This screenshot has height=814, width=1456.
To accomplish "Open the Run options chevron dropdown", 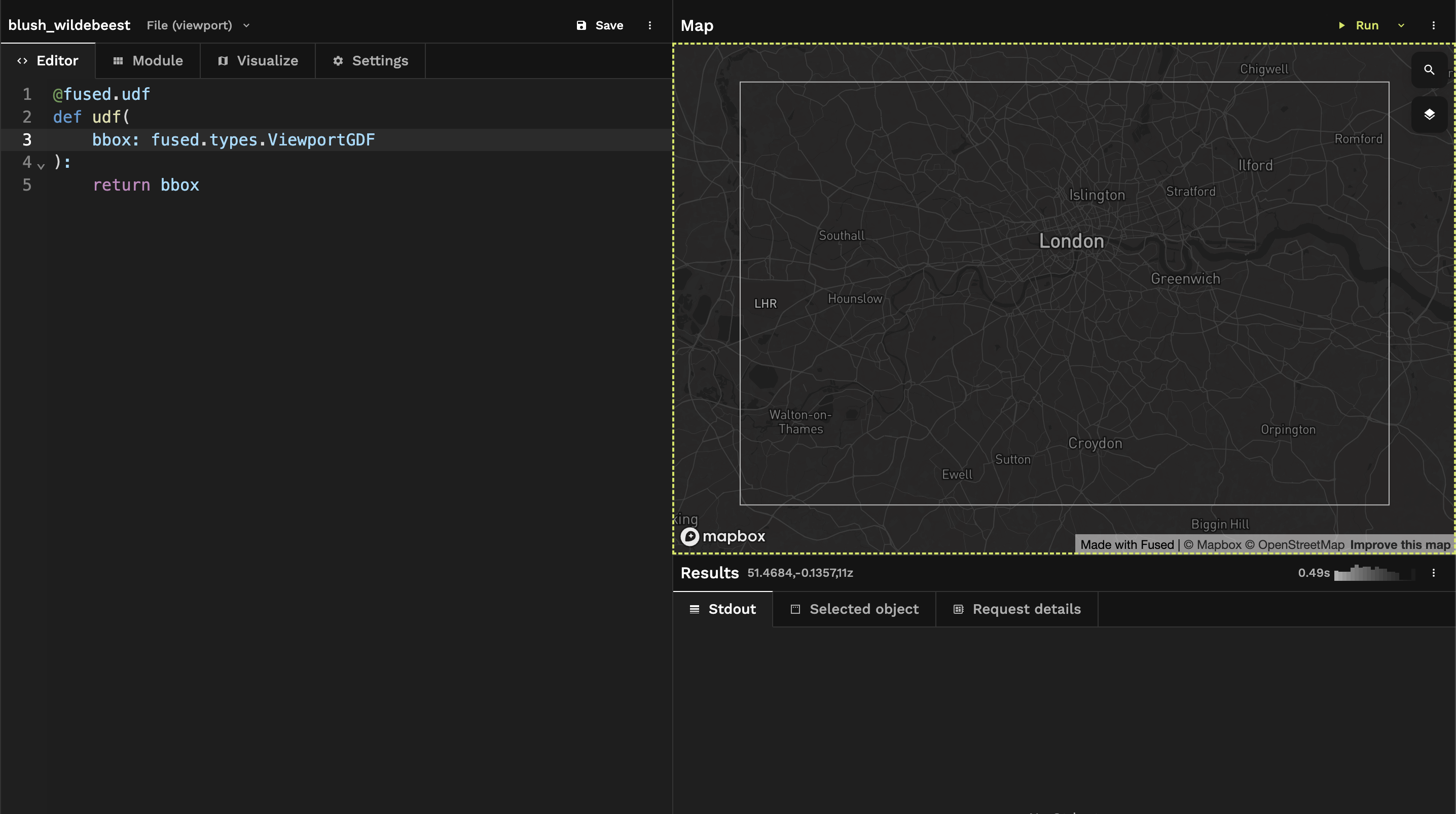I will [1401, 25].
